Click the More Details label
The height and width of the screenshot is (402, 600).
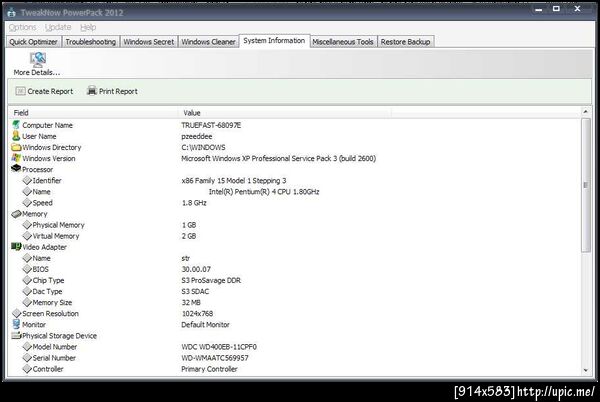tap(37, 72)
